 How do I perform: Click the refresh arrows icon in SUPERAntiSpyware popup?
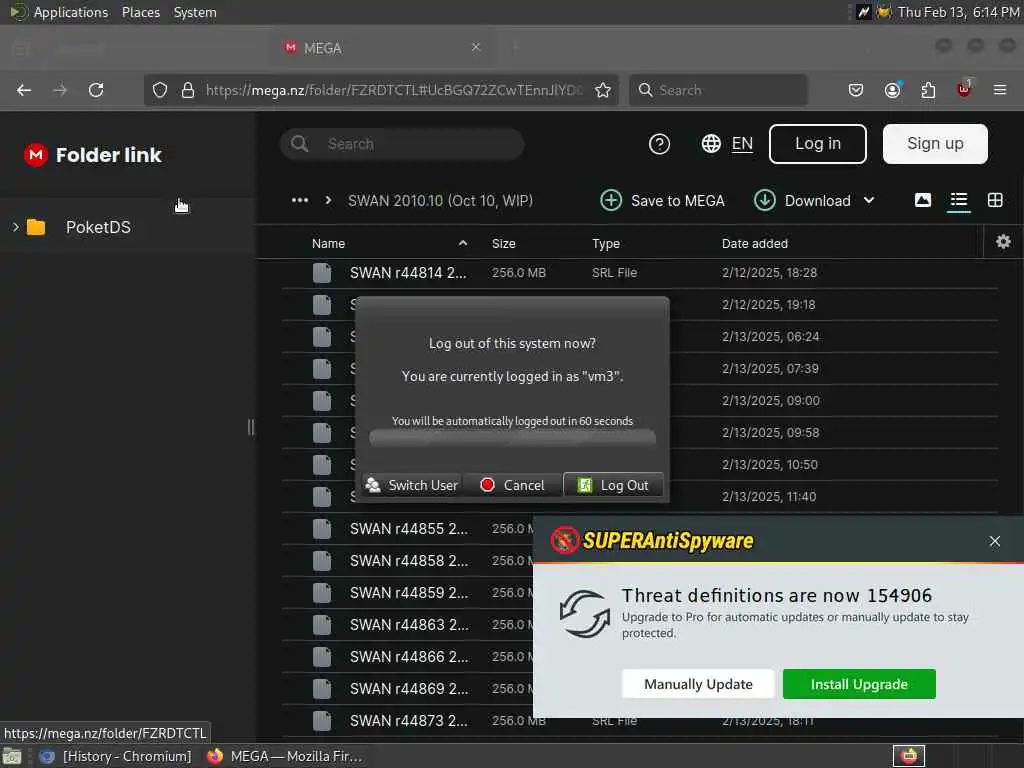click(x=584, y=614)
